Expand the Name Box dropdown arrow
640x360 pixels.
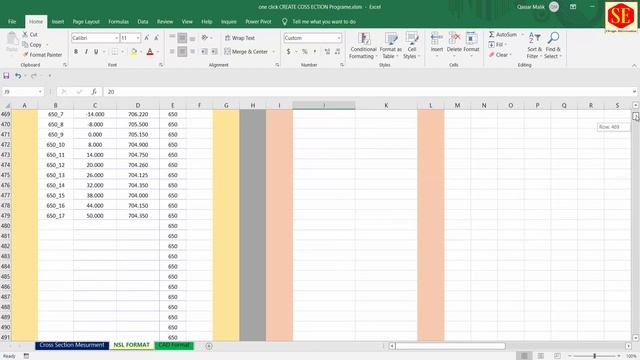[x=40, y=92]
